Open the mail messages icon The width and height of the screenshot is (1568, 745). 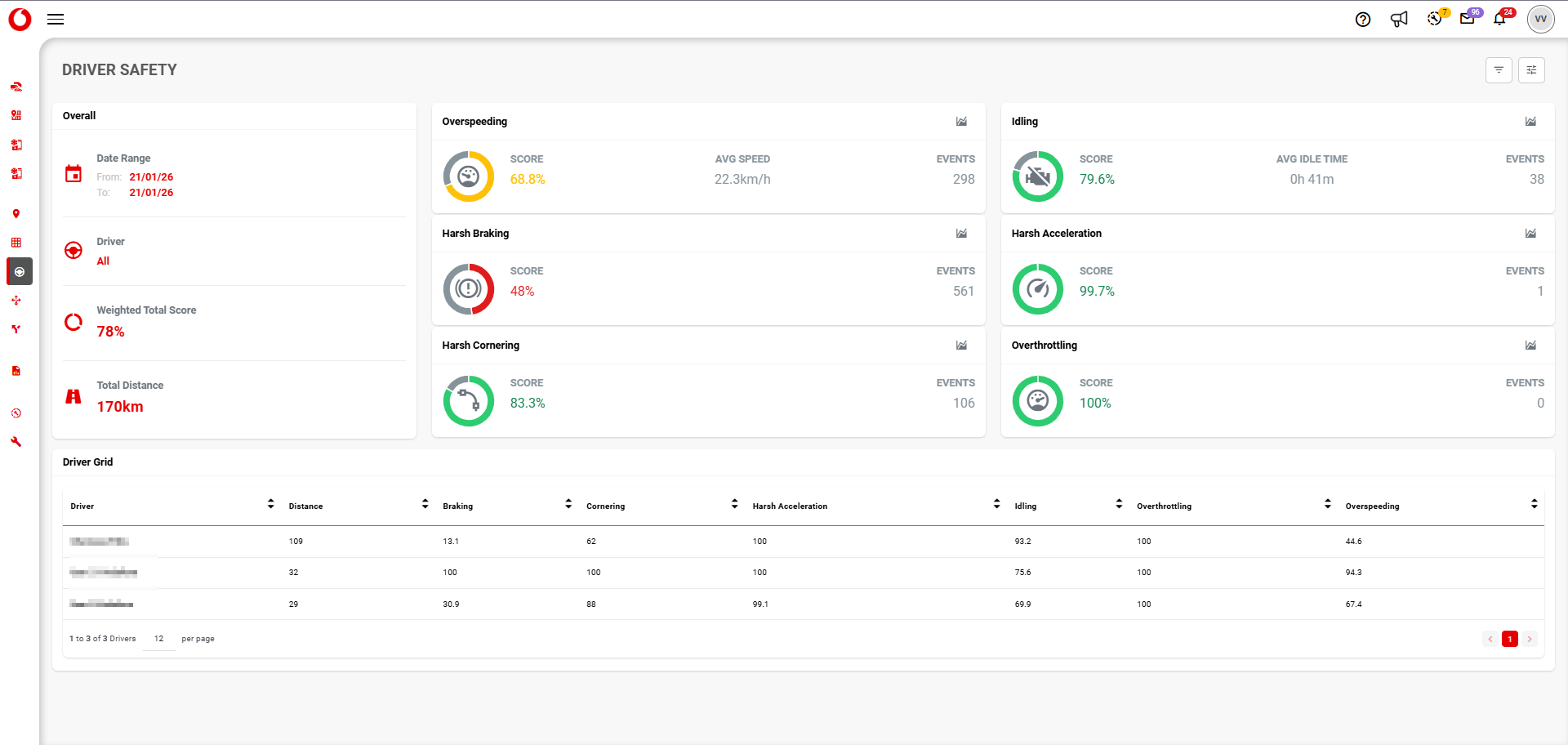tap(1467, 19)
